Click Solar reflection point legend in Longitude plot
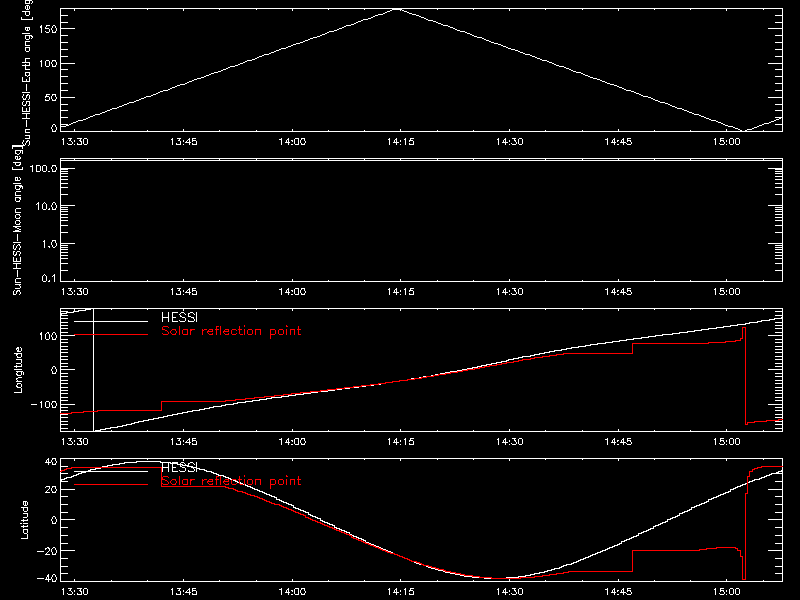Viewport: 800px width, 600px height. tap(231, 331)
